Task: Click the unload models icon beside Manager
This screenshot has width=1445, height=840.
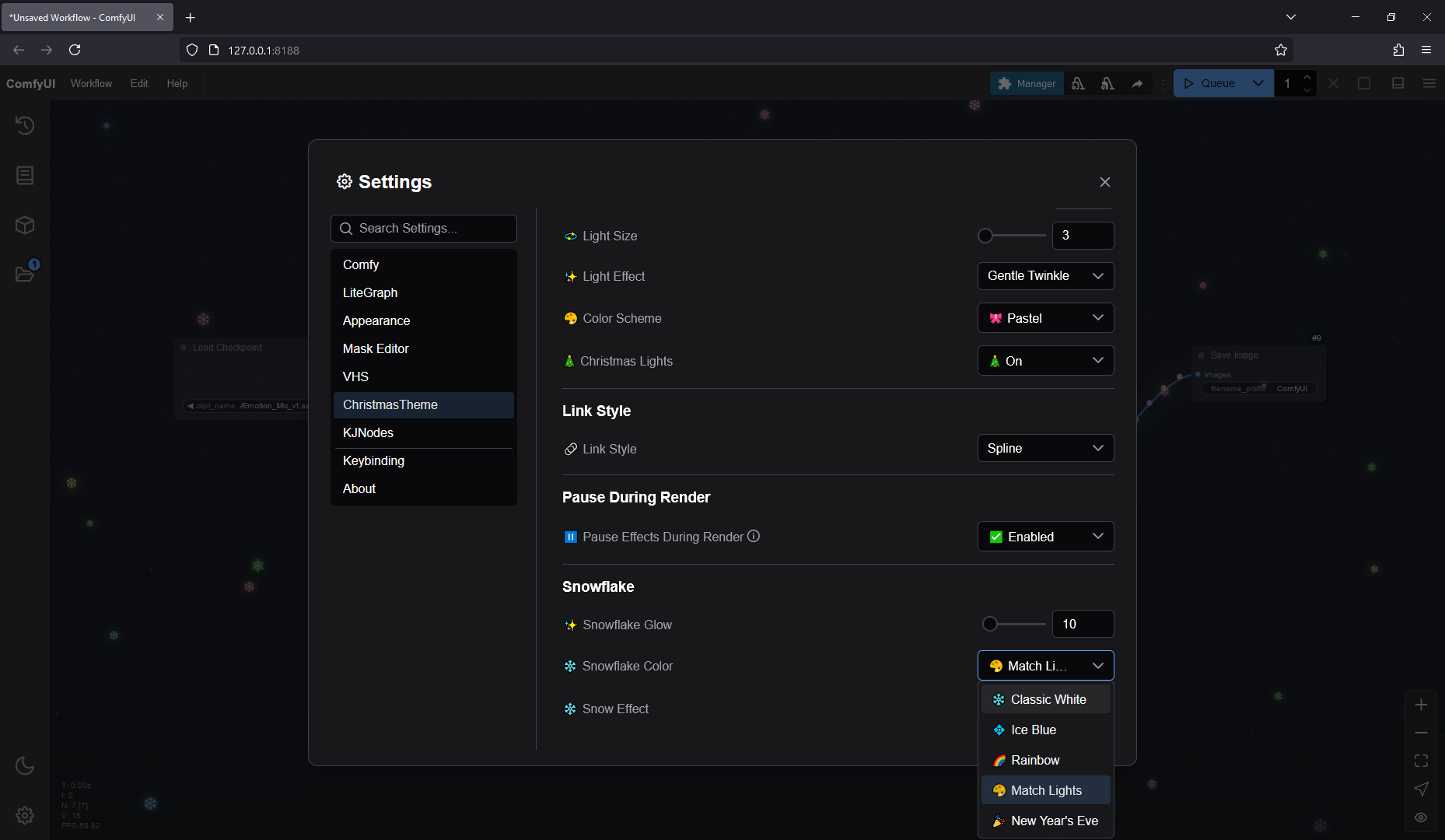Action: [1078, 83]
